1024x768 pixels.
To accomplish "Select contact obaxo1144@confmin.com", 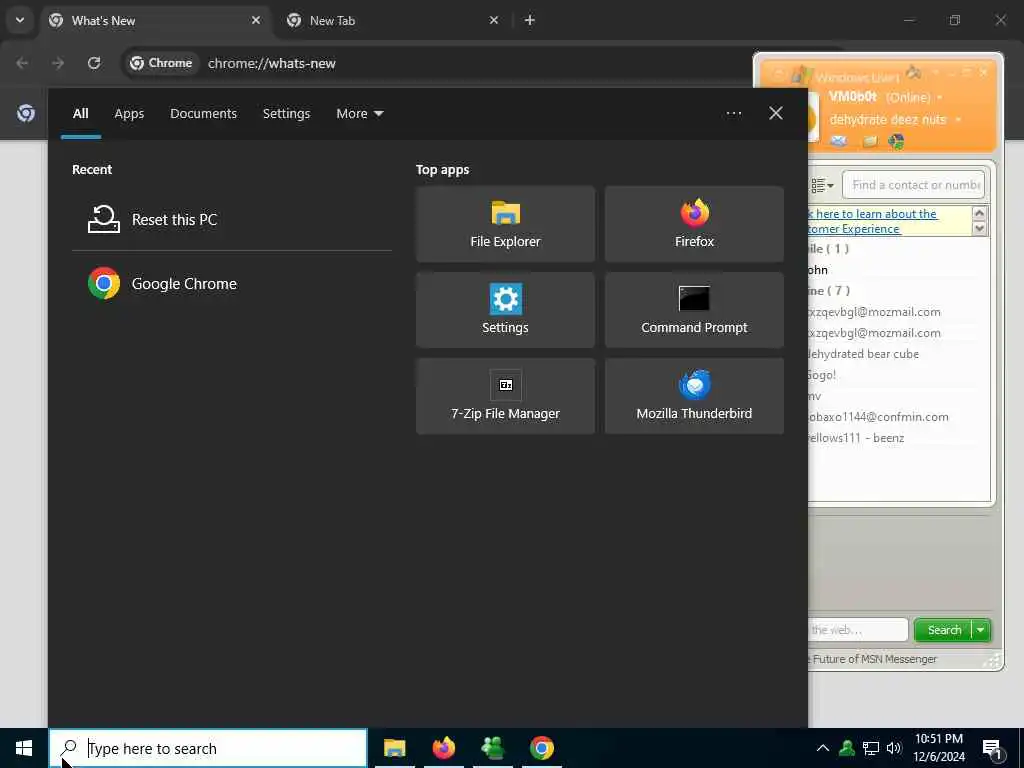I will pos(878,417).
